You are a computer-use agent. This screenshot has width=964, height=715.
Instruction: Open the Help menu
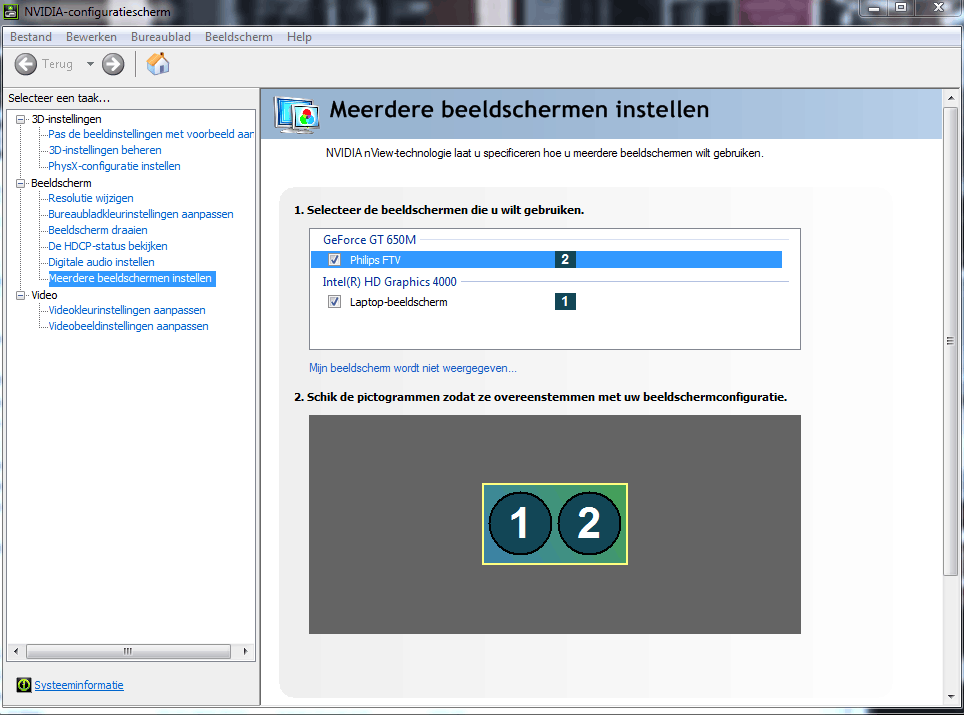pos(299,37)
